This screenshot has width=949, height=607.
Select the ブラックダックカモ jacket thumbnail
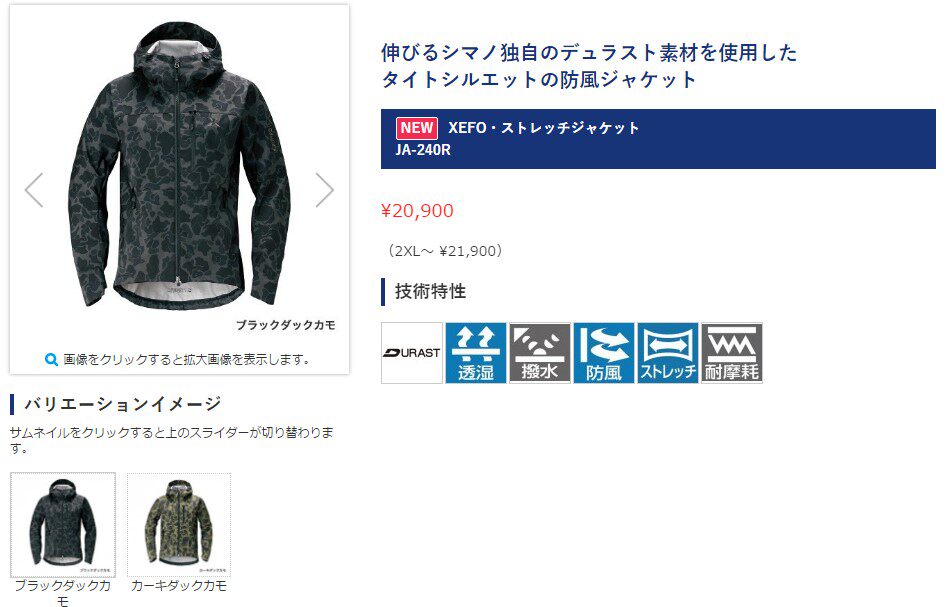tap(63, 525)
